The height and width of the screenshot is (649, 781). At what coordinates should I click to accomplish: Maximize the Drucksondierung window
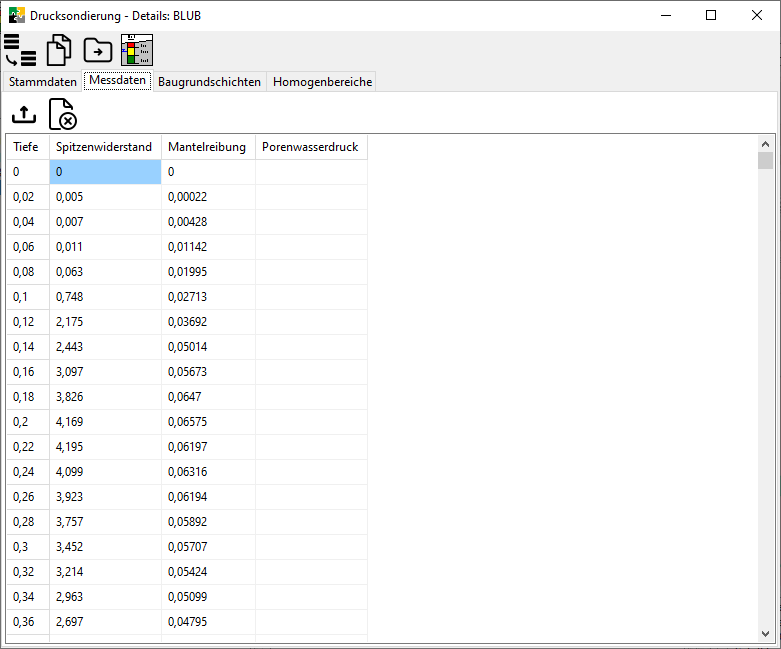click(x=710, y=15)
